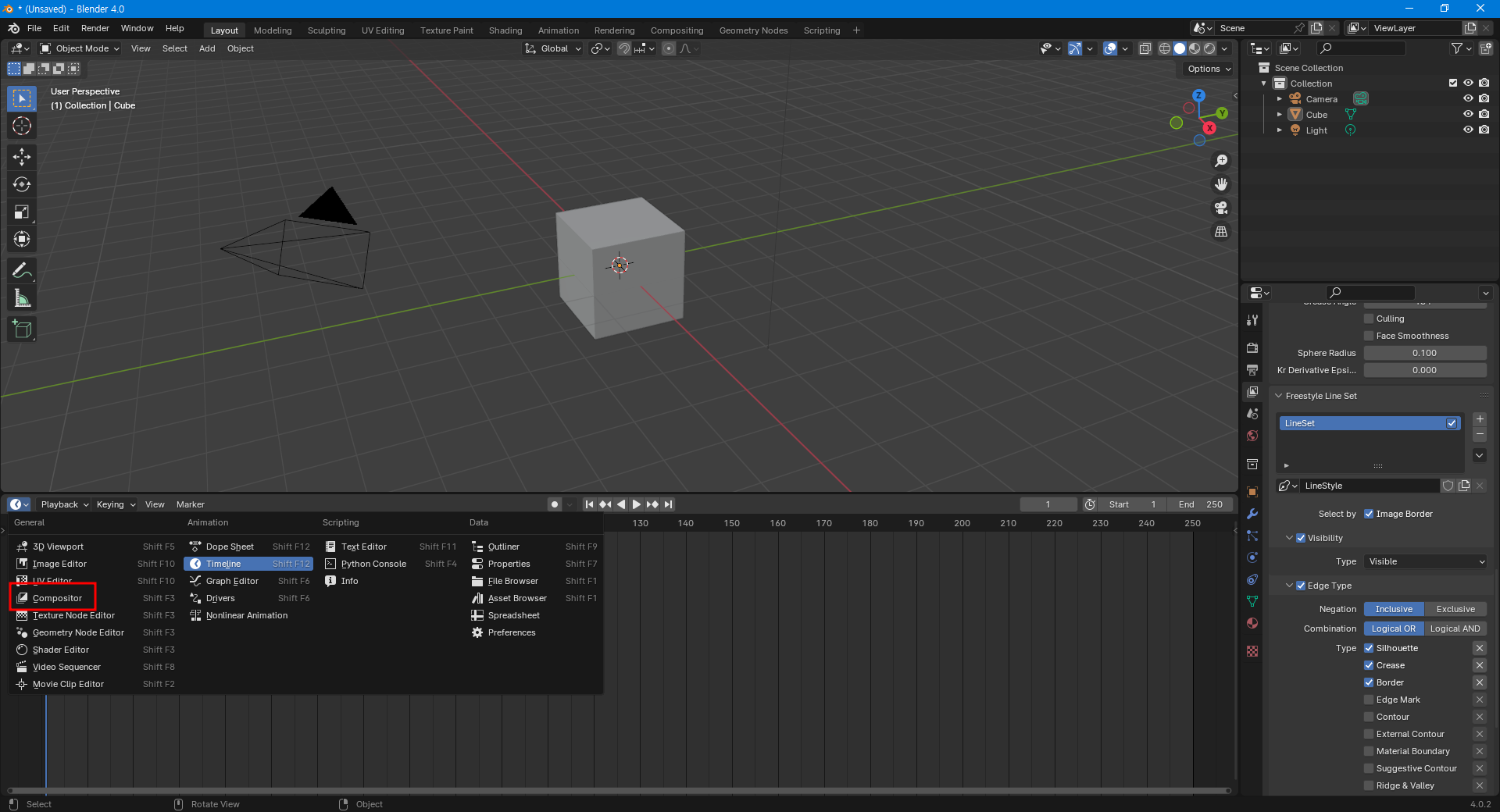Viewport: 1500px width, 812px height.
Task: Select the Measure tool
Action: pos(22,298)
